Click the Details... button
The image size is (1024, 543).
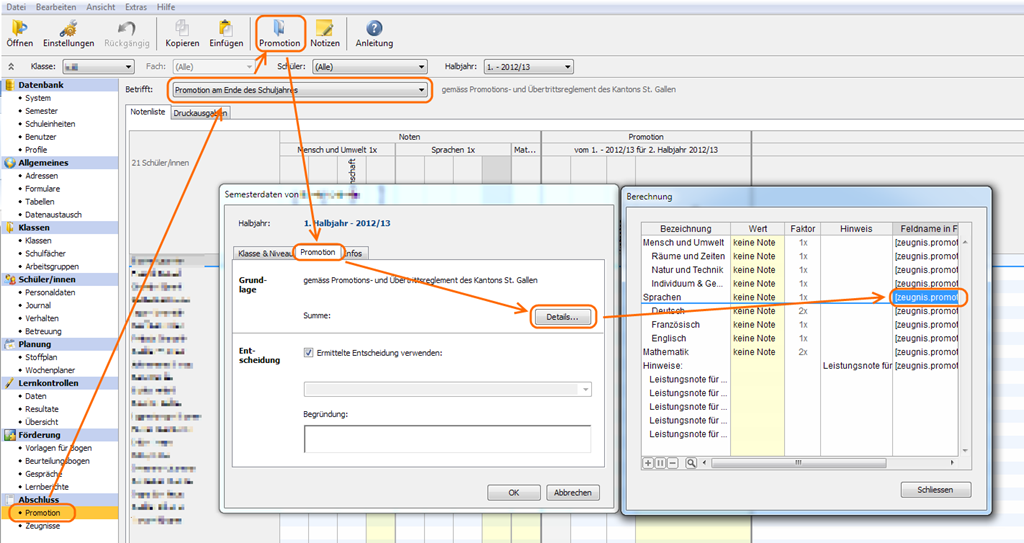pyautogui.click(x=562, y=317)
